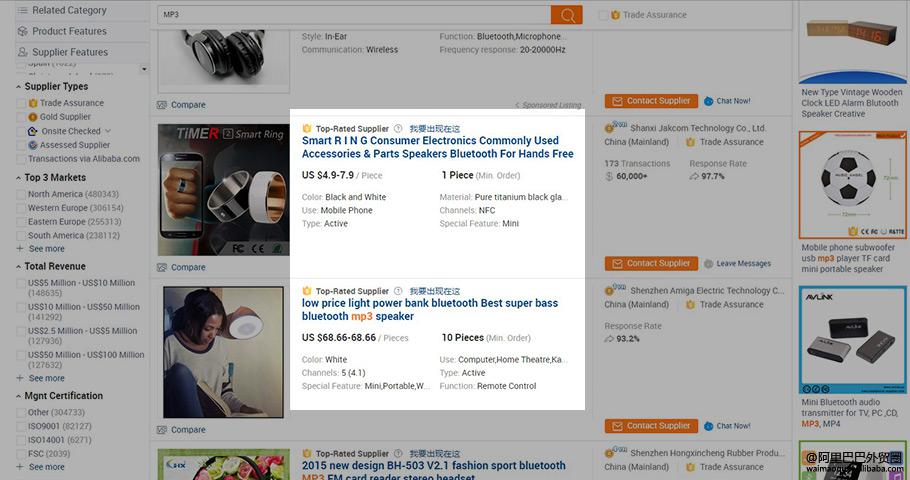Open the Product Features tab
Image resolution: width=910 pixels, height=480 pixels.
(68, 31)
